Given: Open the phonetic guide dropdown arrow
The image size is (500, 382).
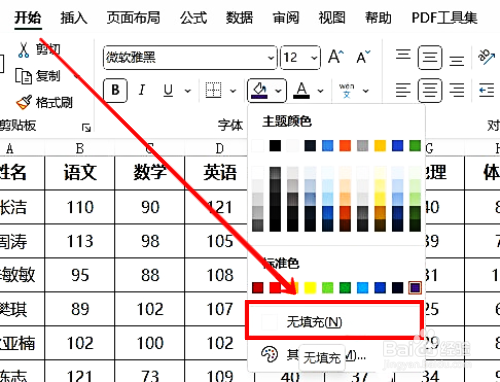Looking at the screenshot, I should click(366, 91).
